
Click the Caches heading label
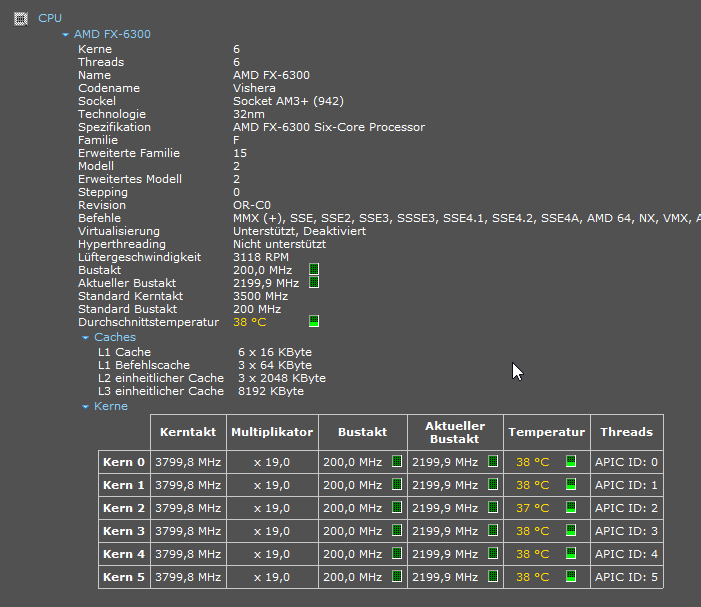(x=115, y=337)
